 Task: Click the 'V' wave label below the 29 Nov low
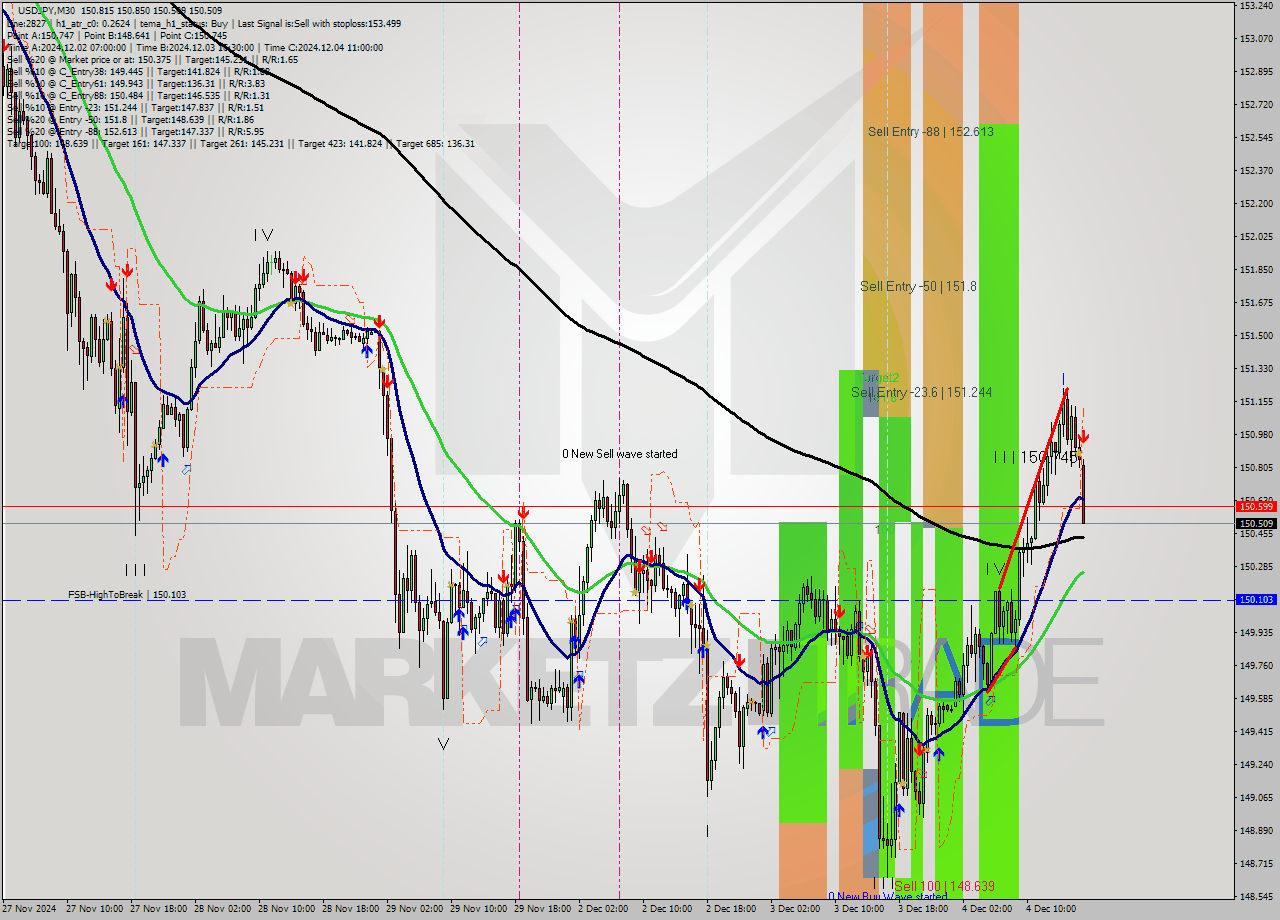[444, 743]
